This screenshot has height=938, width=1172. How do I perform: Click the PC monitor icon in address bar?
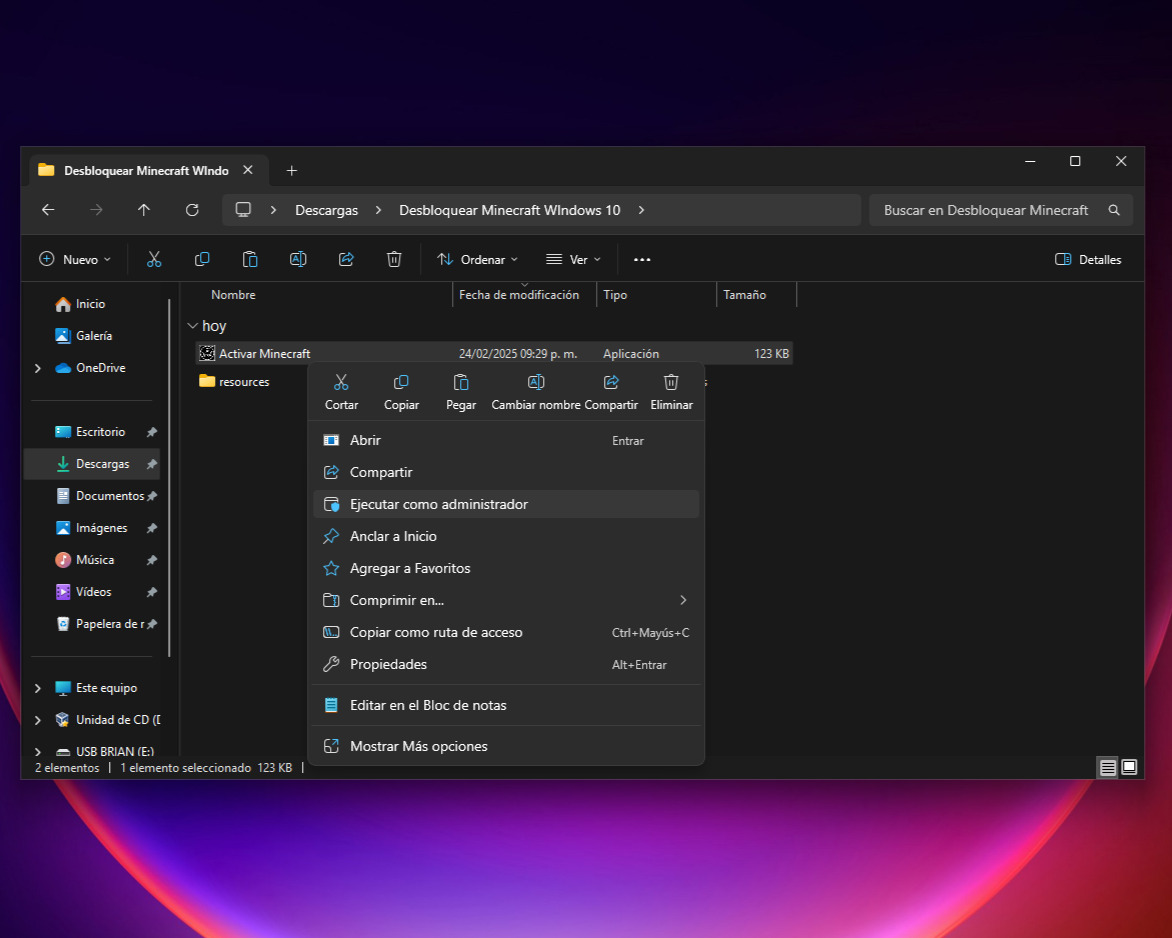point(243,210)
